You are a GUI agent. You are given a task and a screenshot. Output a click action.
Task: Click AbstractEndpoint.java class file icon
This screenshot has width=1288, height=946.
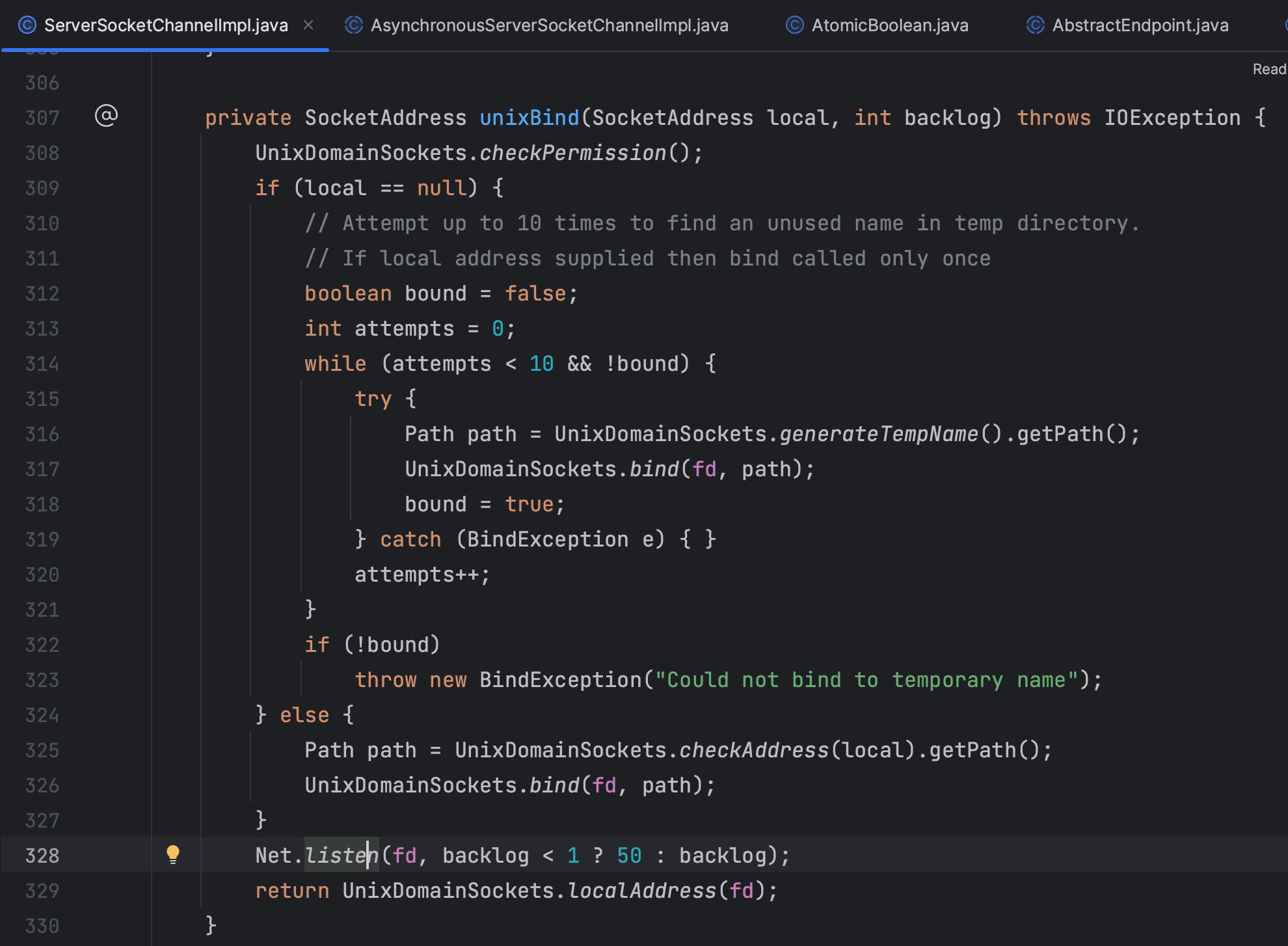[1035, 25]
